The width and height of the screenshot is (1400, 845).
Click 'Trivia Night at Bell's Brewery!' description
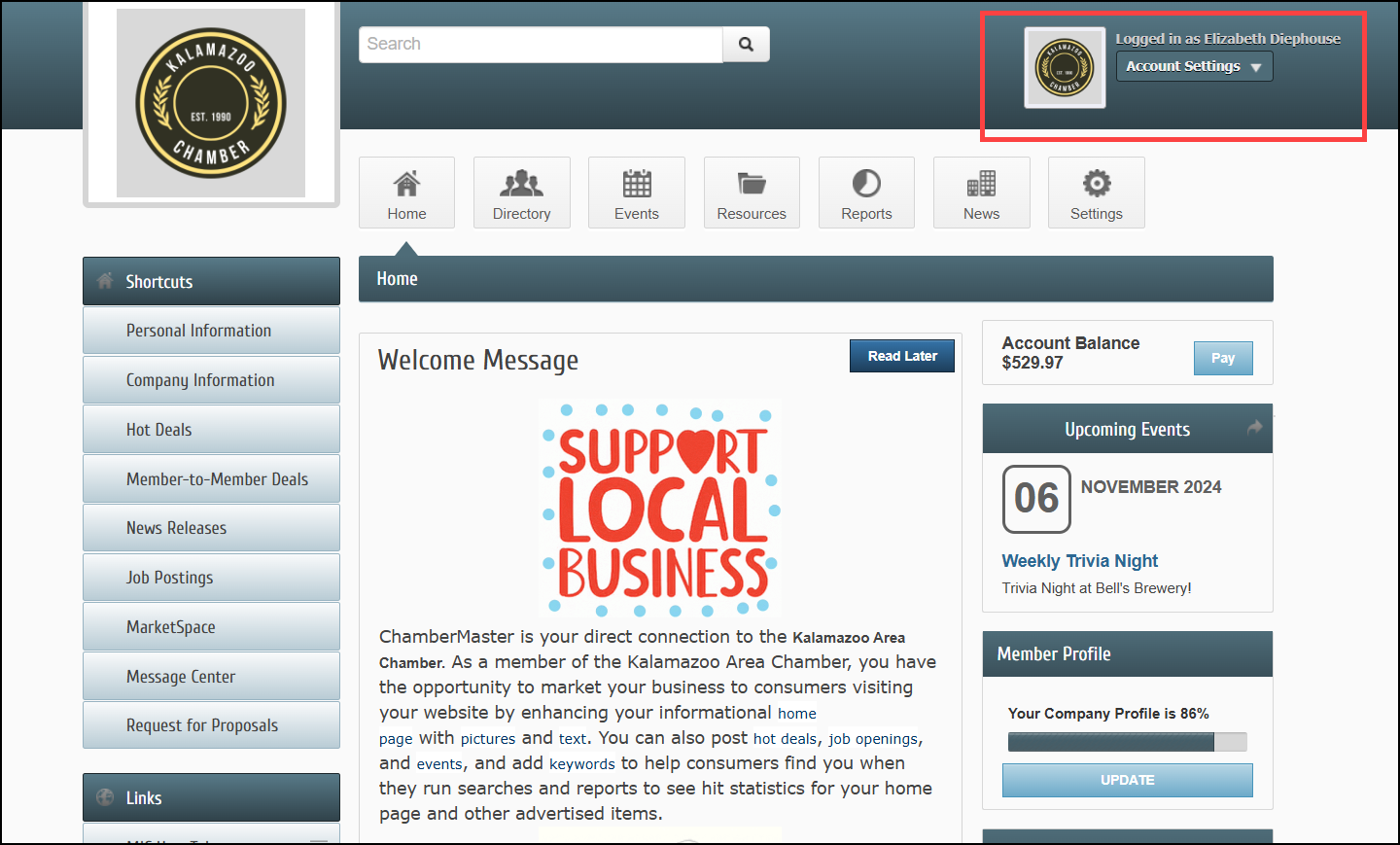coord(1097,588)
